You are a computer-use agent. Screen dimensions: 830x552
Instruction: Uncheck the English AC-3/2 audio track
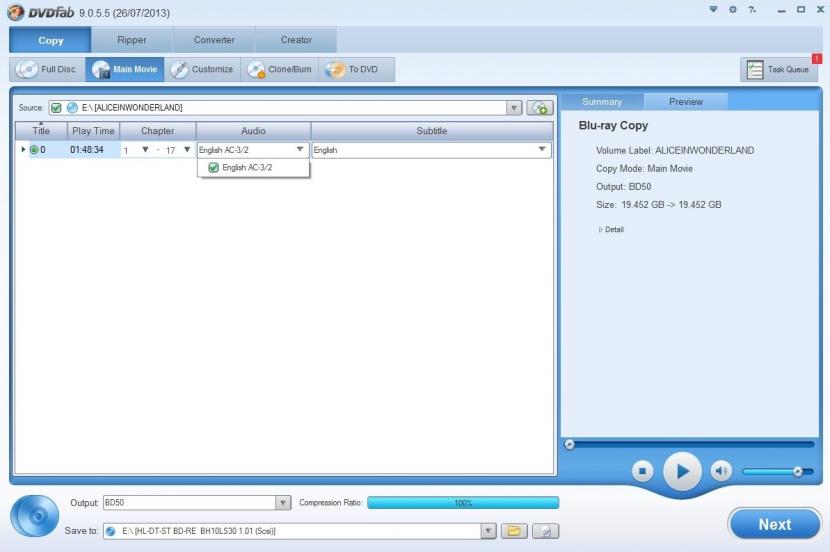[213, 168]
